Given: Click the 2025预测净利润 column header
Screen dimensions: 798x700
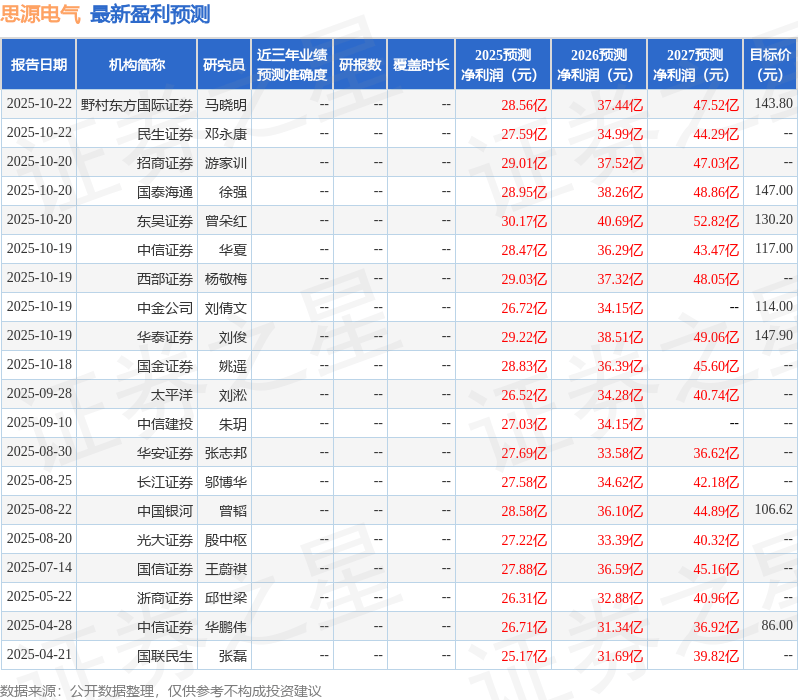Looking at the screenshot, I should click(503, 65).
